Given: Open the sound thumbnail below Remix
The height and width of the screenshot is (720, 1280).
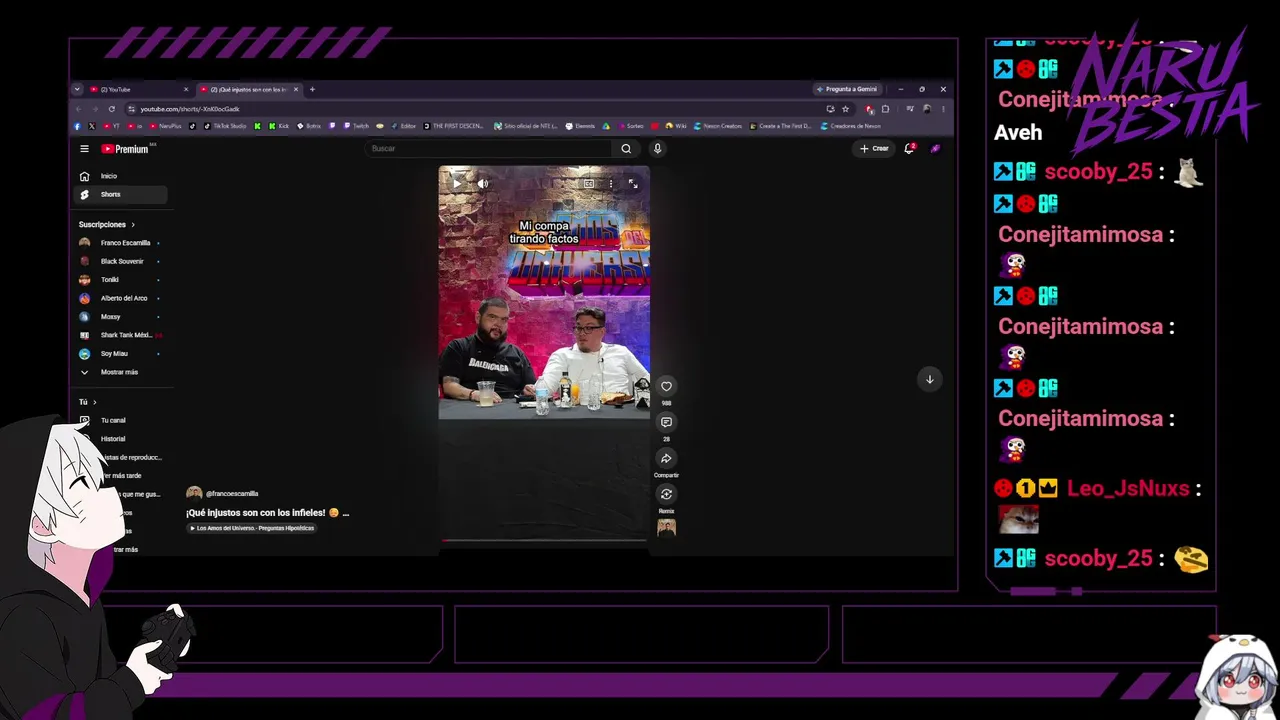Looking at the screenshot, I should (666, 528).
